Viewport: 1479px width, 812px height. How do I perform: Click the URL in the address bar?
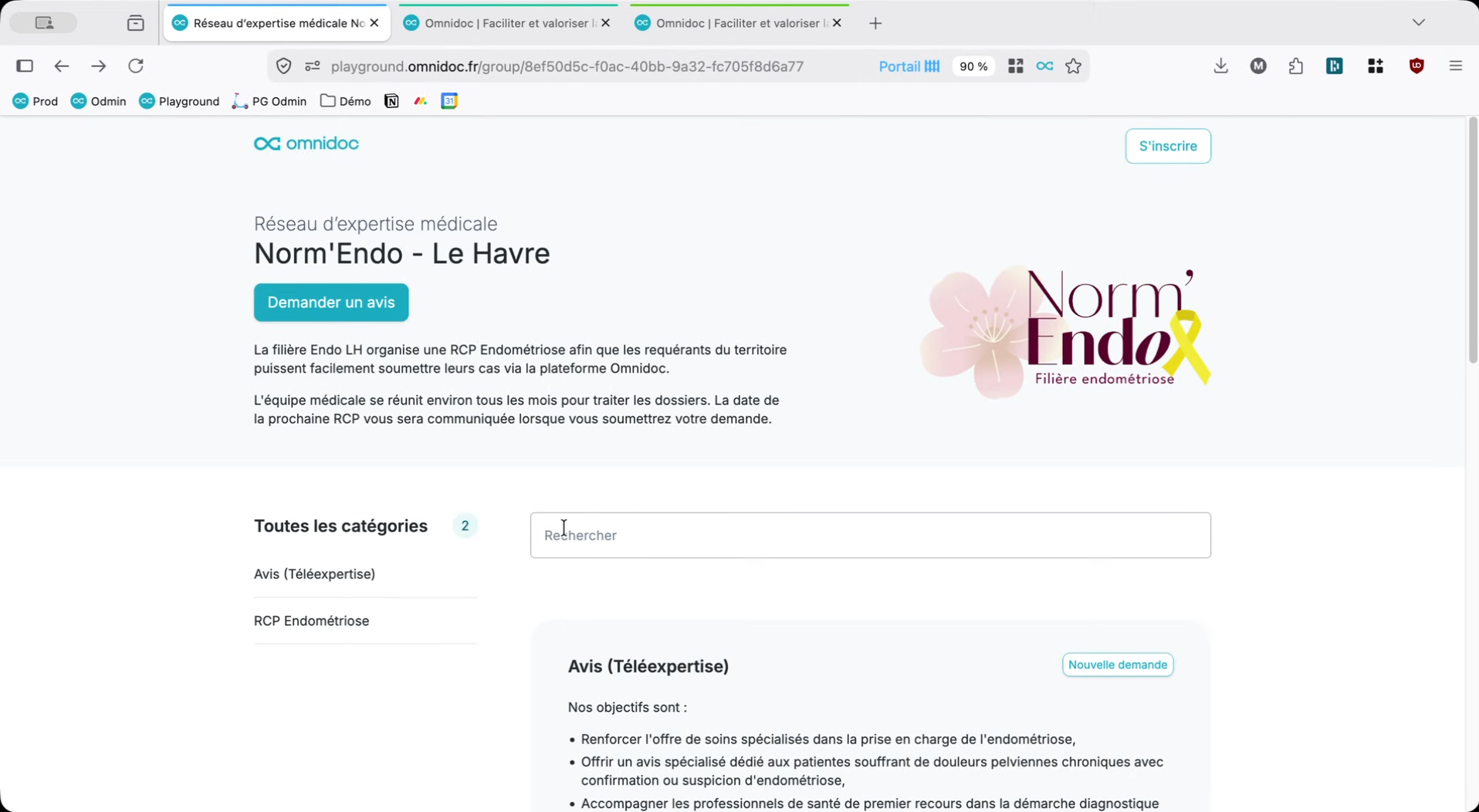[567, 66]
